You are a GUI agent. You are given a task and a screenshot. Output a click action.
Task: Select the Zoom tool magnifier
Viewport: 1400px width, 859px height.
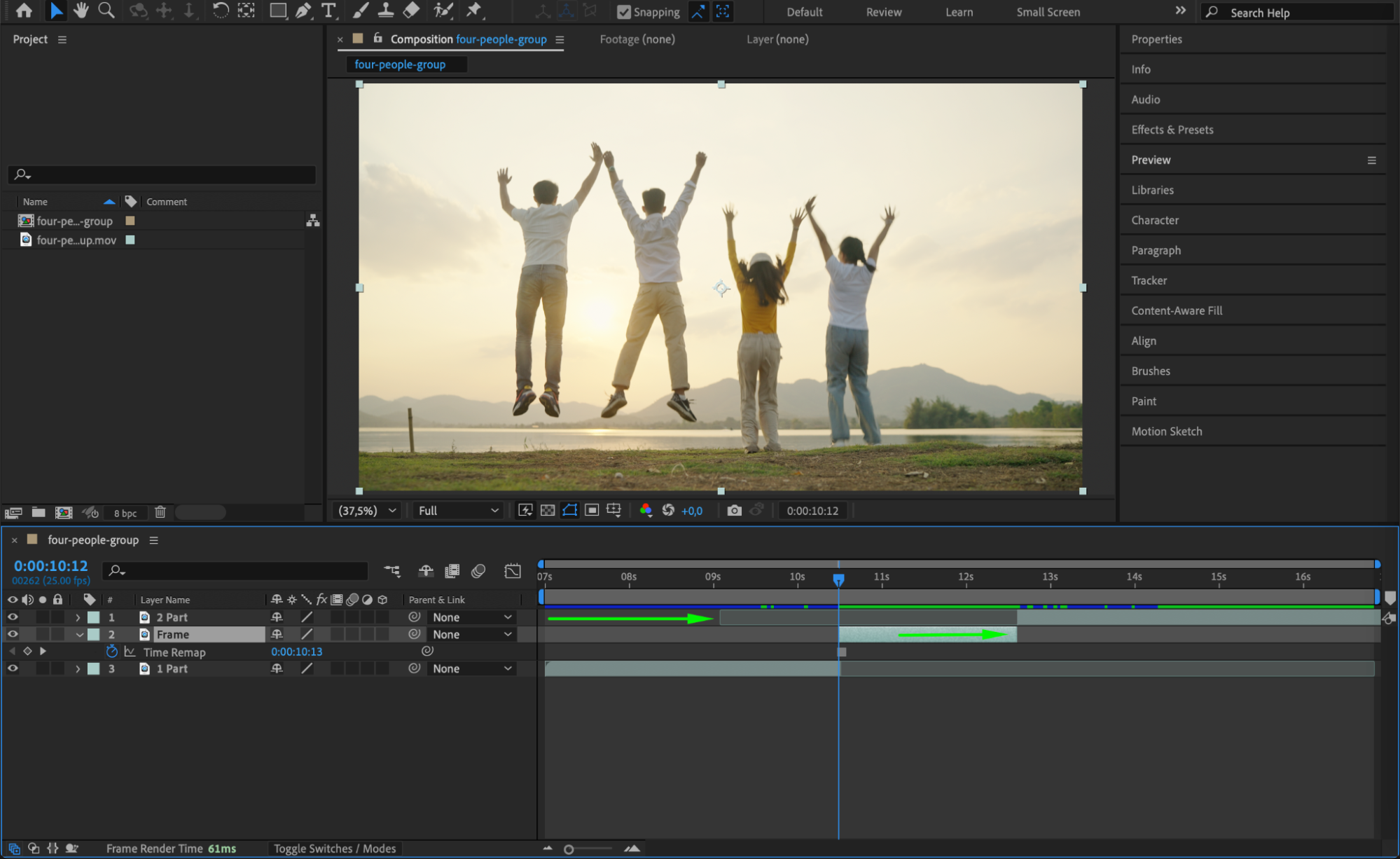point(106,11)
